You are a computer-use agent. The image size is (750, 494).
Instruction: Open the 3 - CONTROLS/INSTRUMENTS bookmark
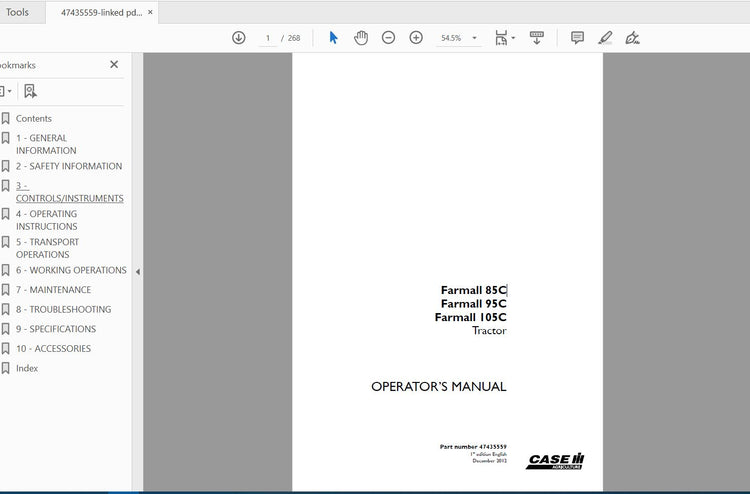tap(69, 192)
